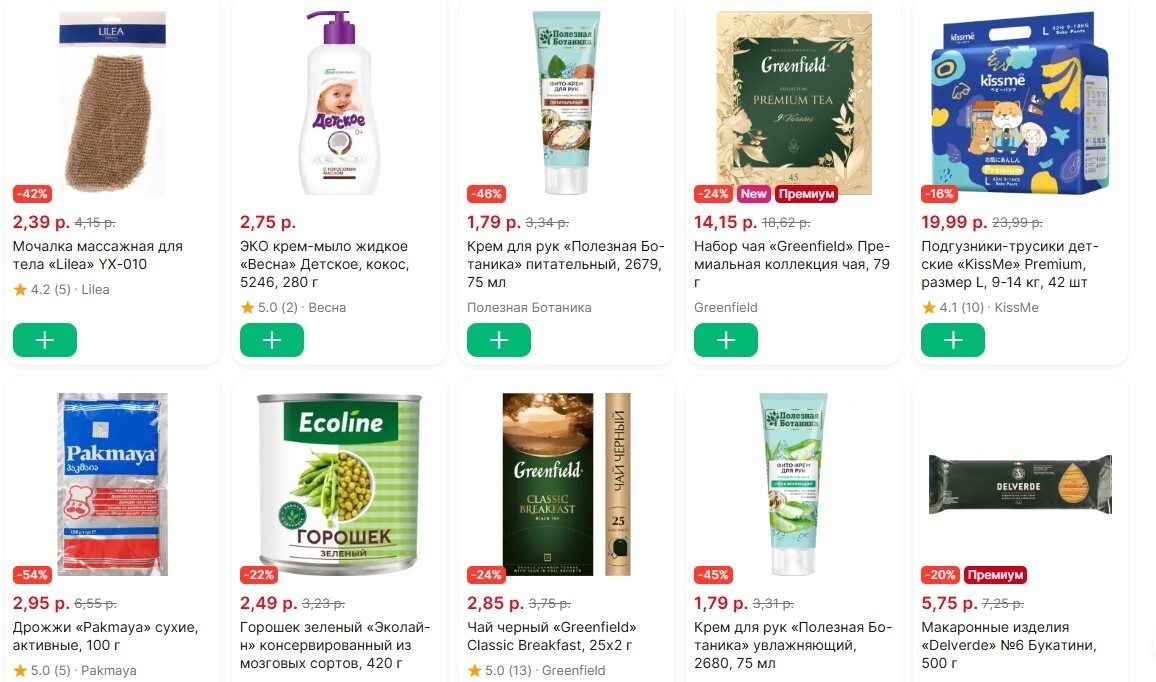
Task: Open the Lilea 4.2 star rating
Action: click(x=42, y=290)
